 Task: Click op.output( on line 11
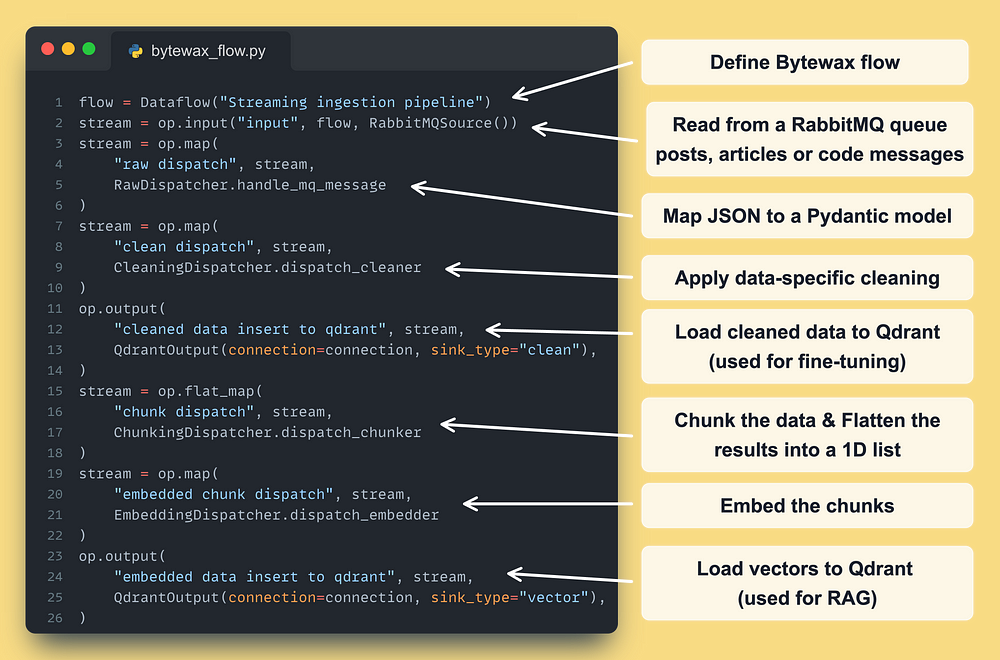pyautogui.click(x=122, y=309)
